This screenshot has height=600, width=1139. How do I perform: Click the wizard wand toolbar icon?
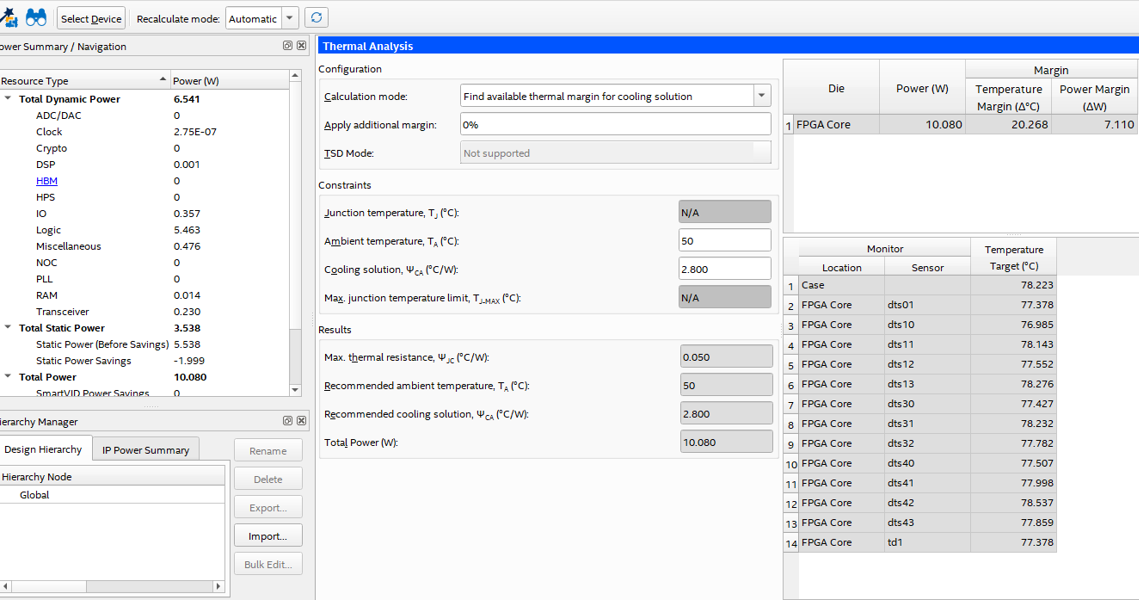(8, 18)
